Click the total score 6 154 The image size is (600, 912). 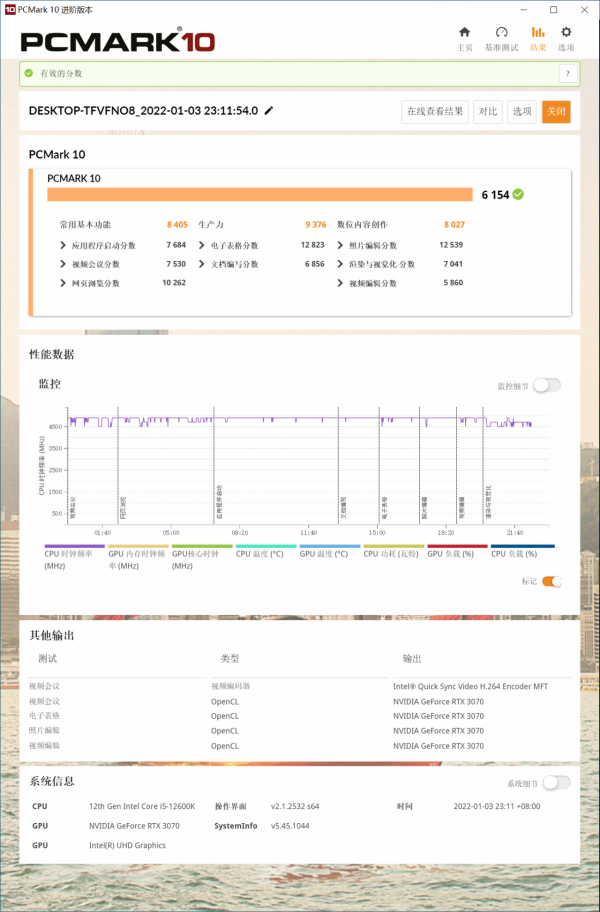pos(495,195)
